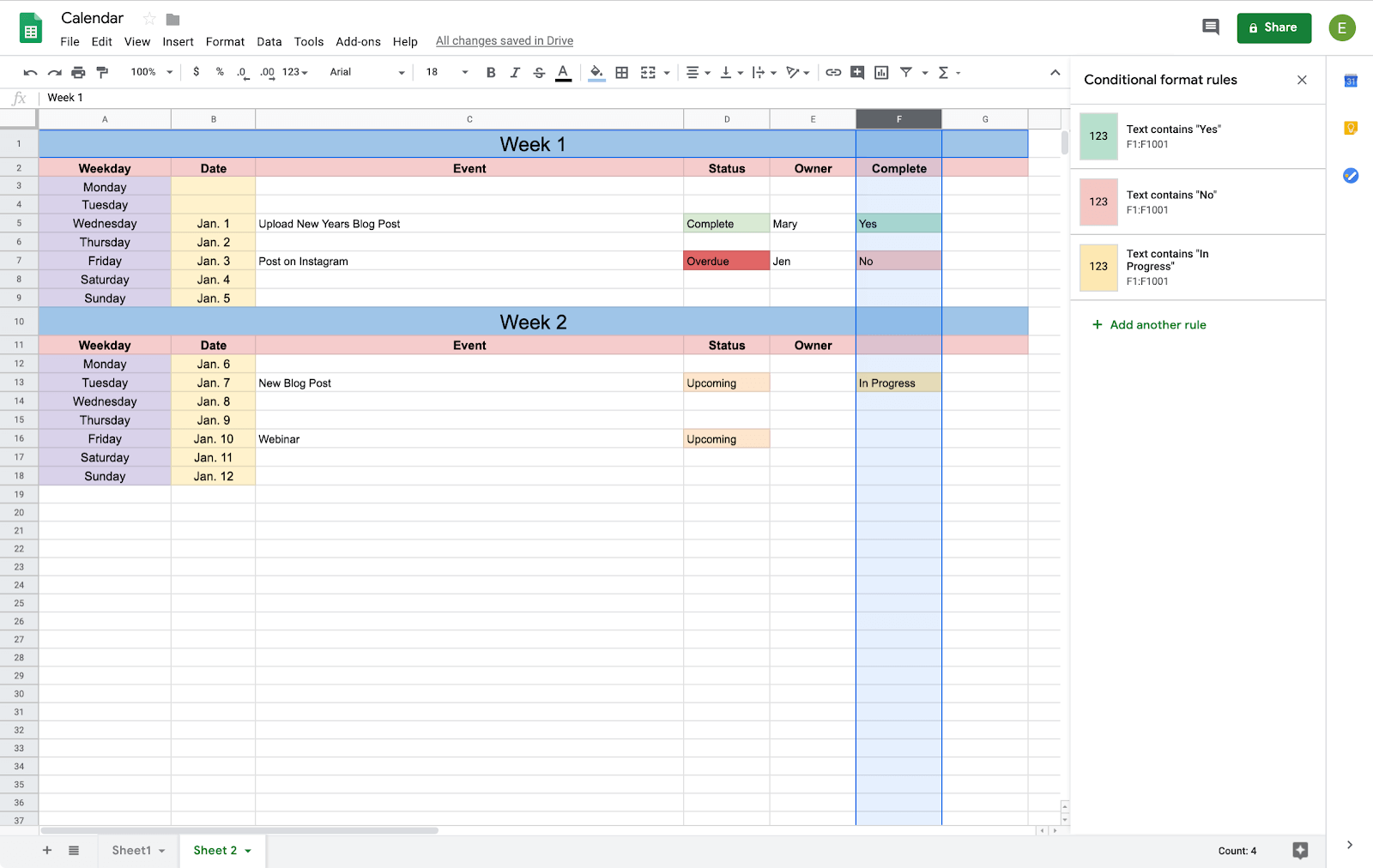1373x868 pixels.
Task: Open text rotation dropdown
Action: [798, 73]
